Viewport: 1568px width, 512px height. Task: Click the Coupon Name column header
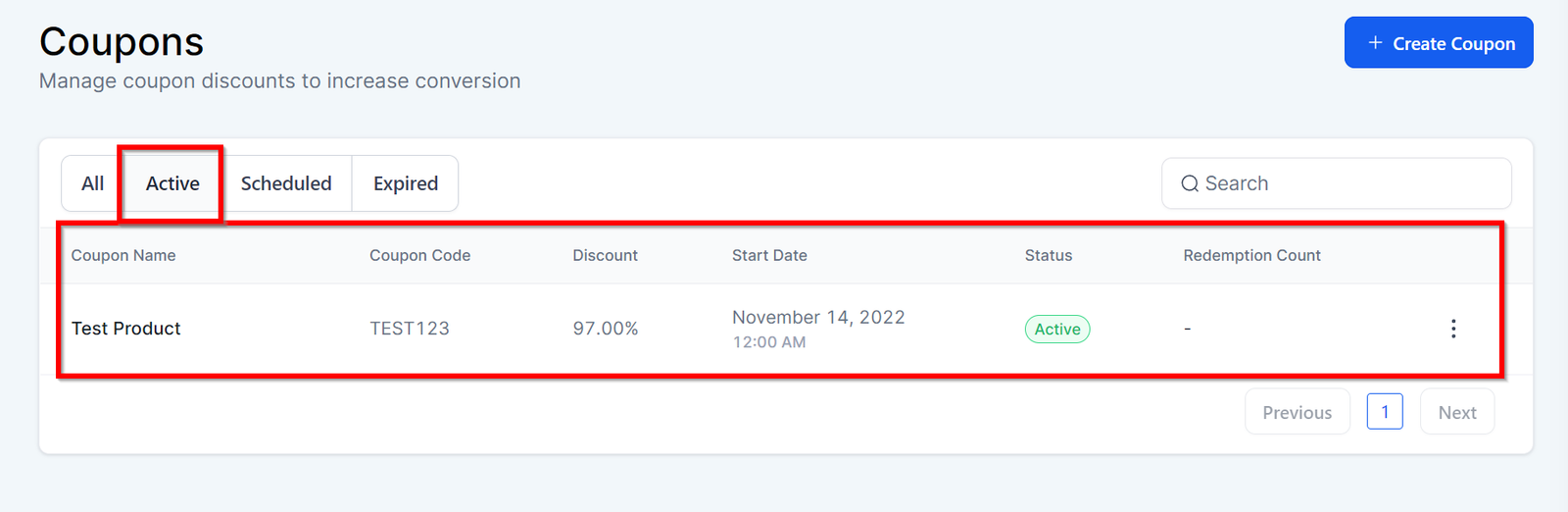click(123, 255)
